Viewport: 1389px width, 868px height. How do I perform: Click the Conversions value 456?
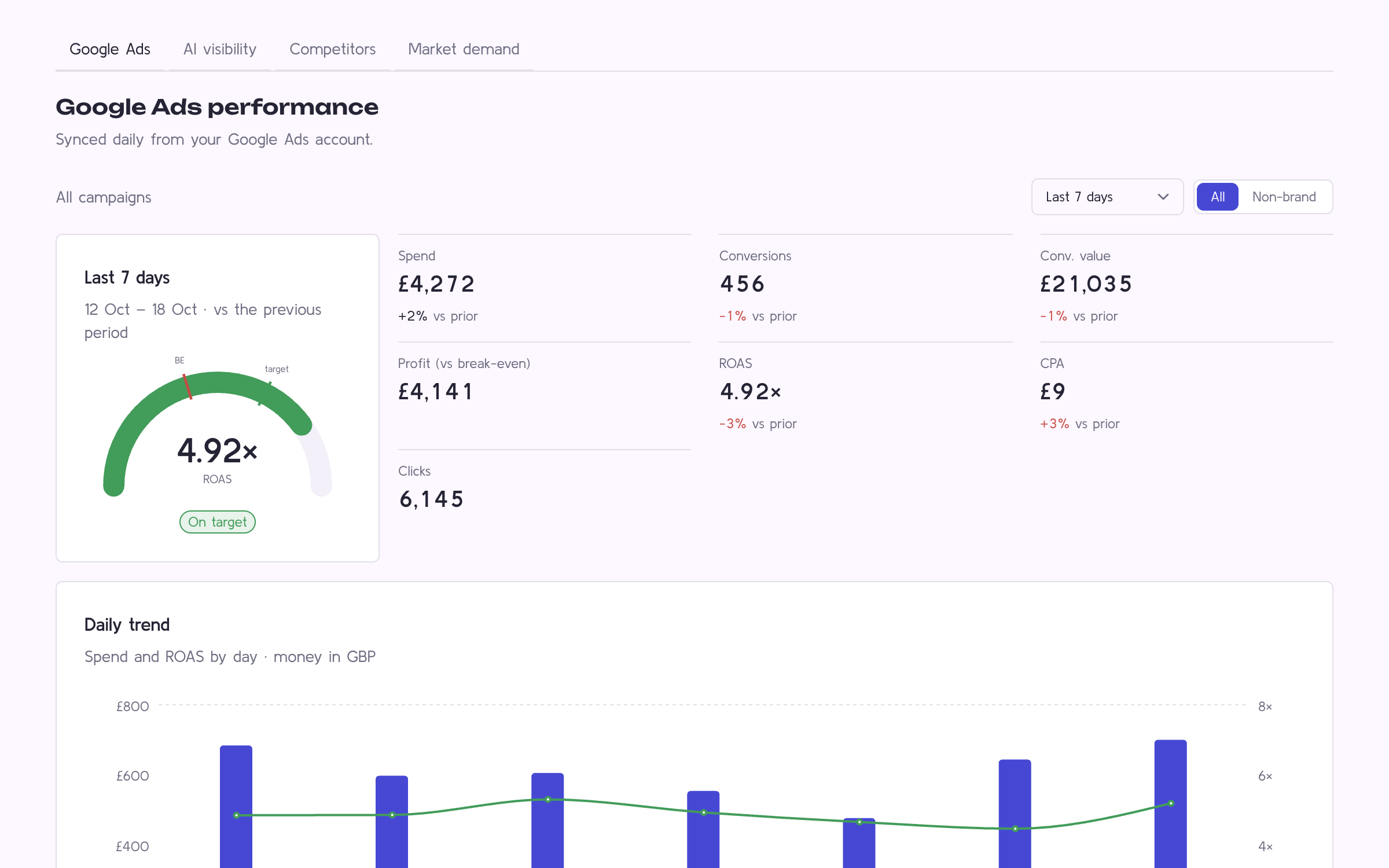click(742, 284)
